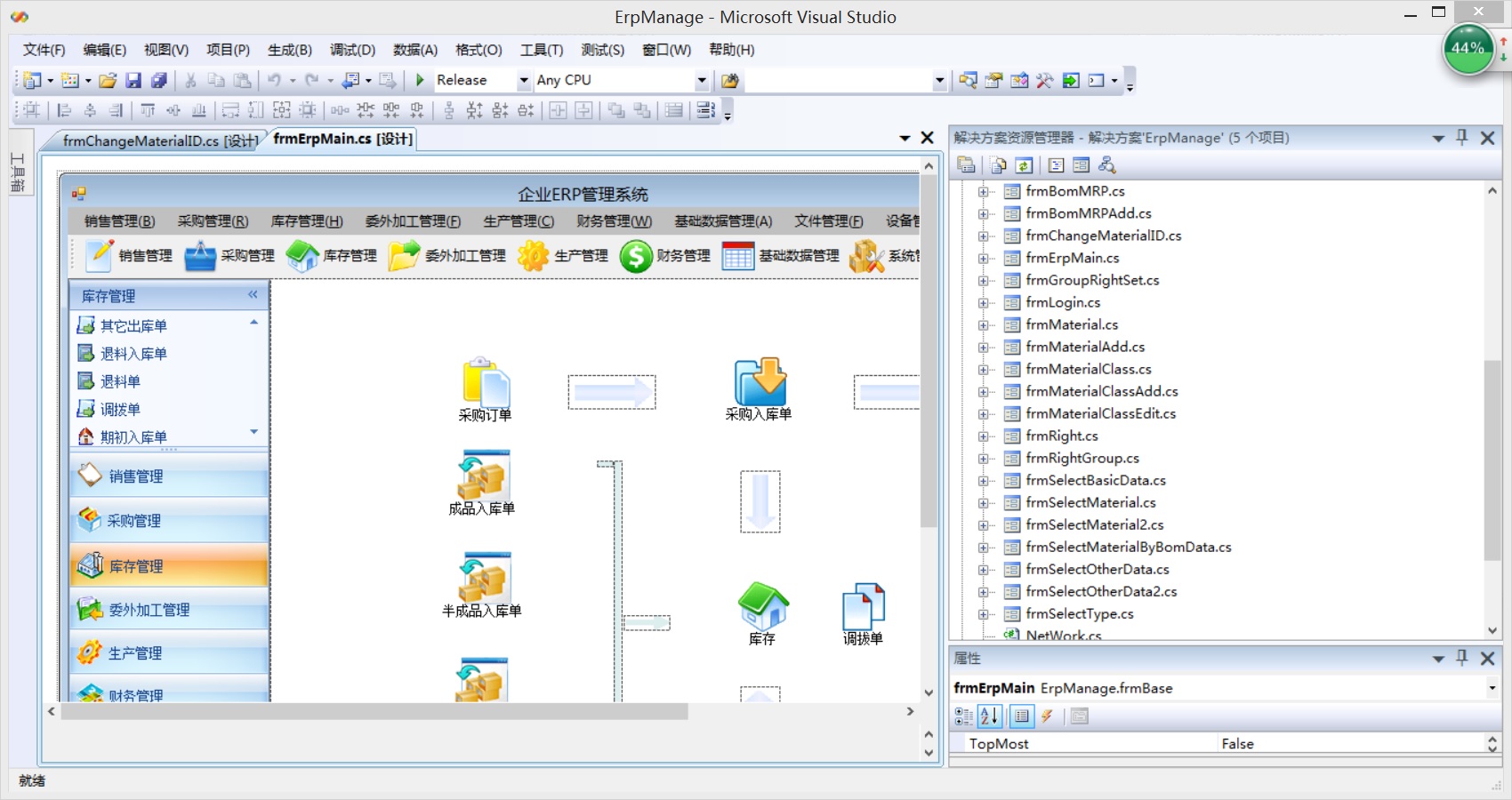Toggle alphabetical sort in Properties panel

coord(990,716)
